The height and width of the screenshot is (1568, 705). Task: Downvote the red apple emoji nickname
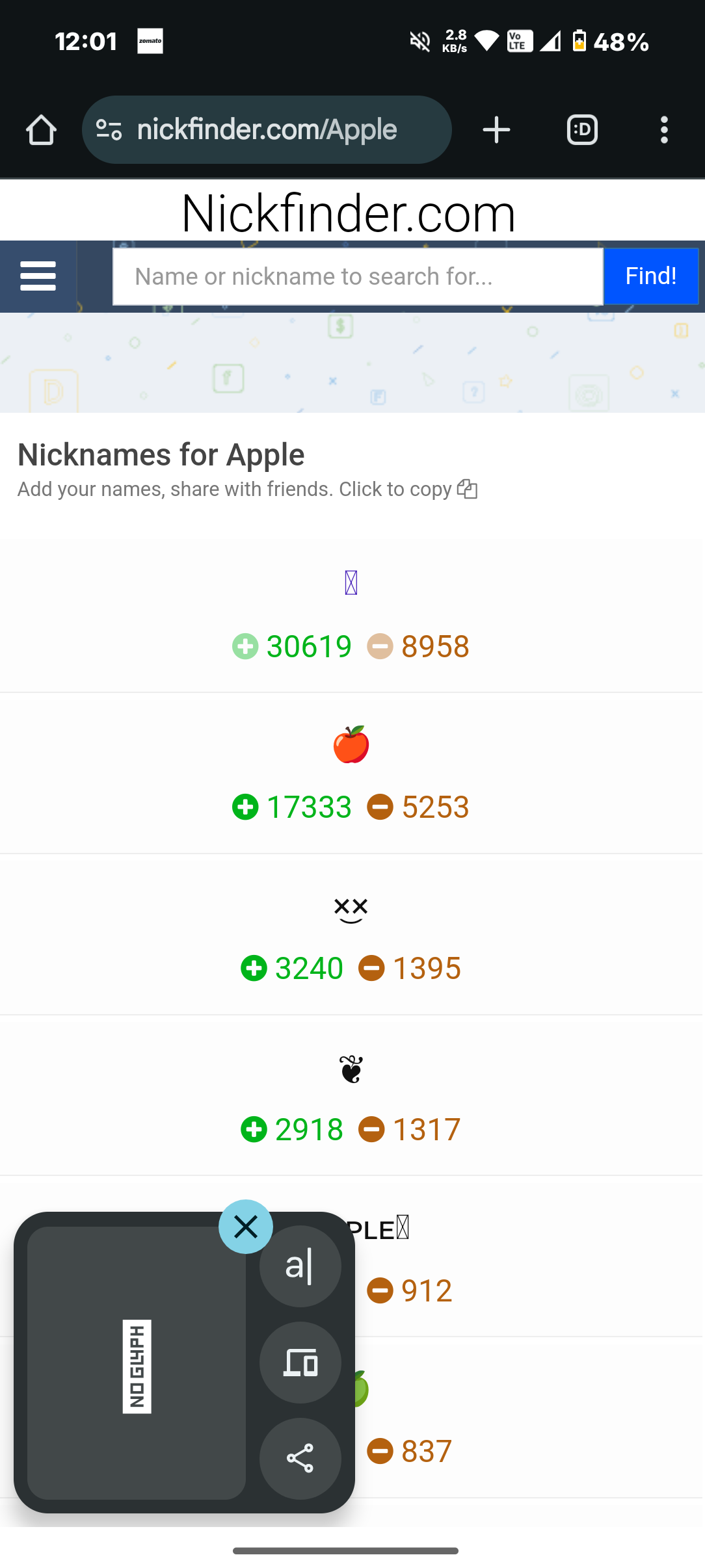click(380, 807)
